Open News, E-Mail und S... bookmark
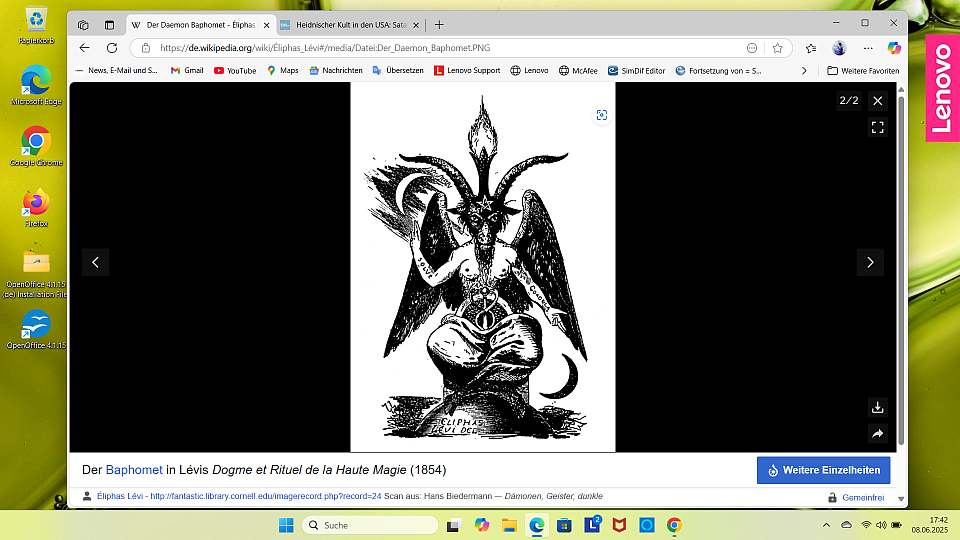 [x=116, y=70]
